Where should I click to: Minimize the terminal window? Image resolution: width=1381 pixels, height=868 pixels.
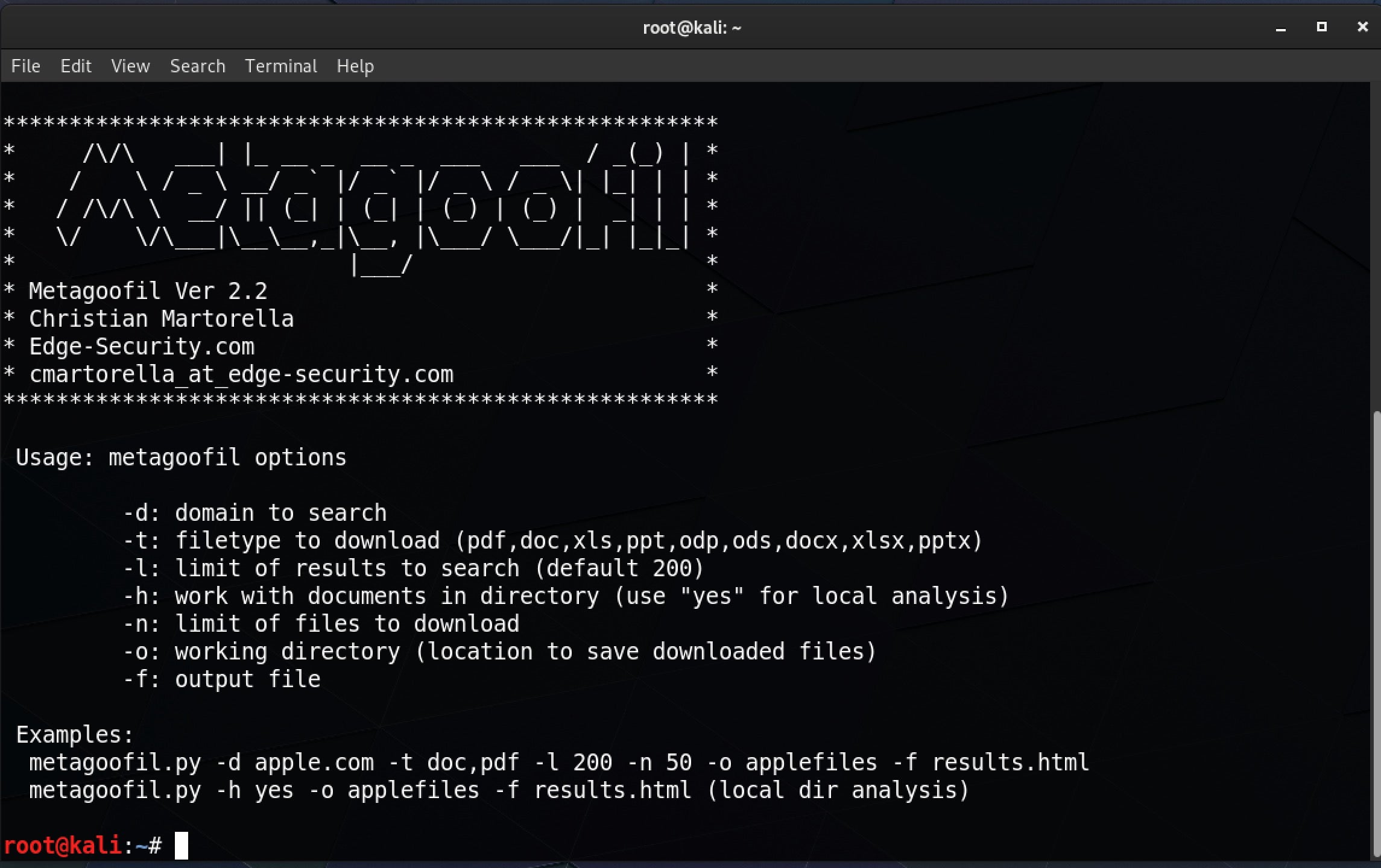[x=1281, y=28]
